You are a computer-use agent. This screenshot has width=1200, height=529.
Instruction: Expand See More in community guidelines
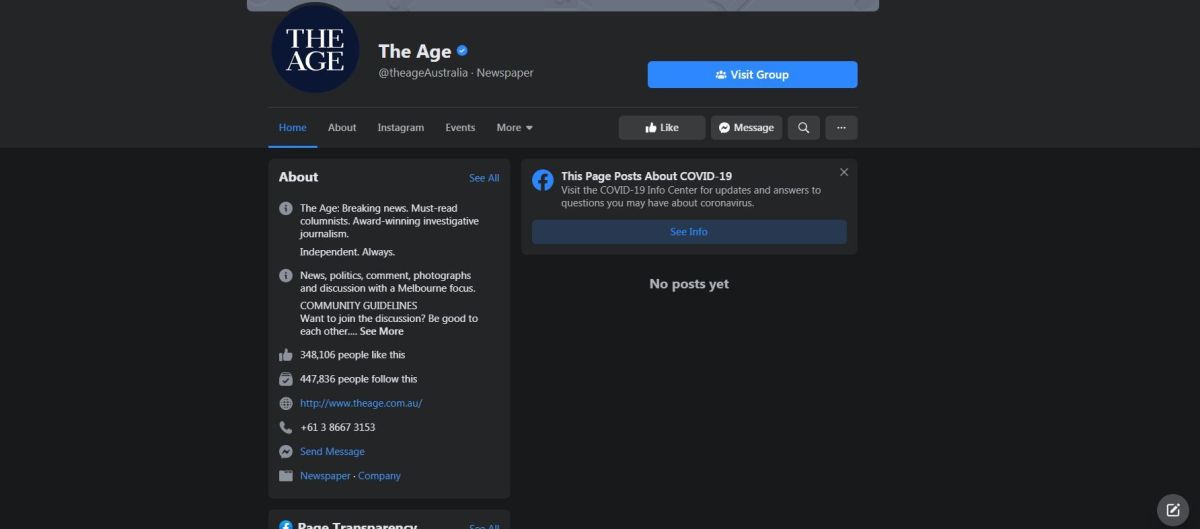(x=382, y=331)
